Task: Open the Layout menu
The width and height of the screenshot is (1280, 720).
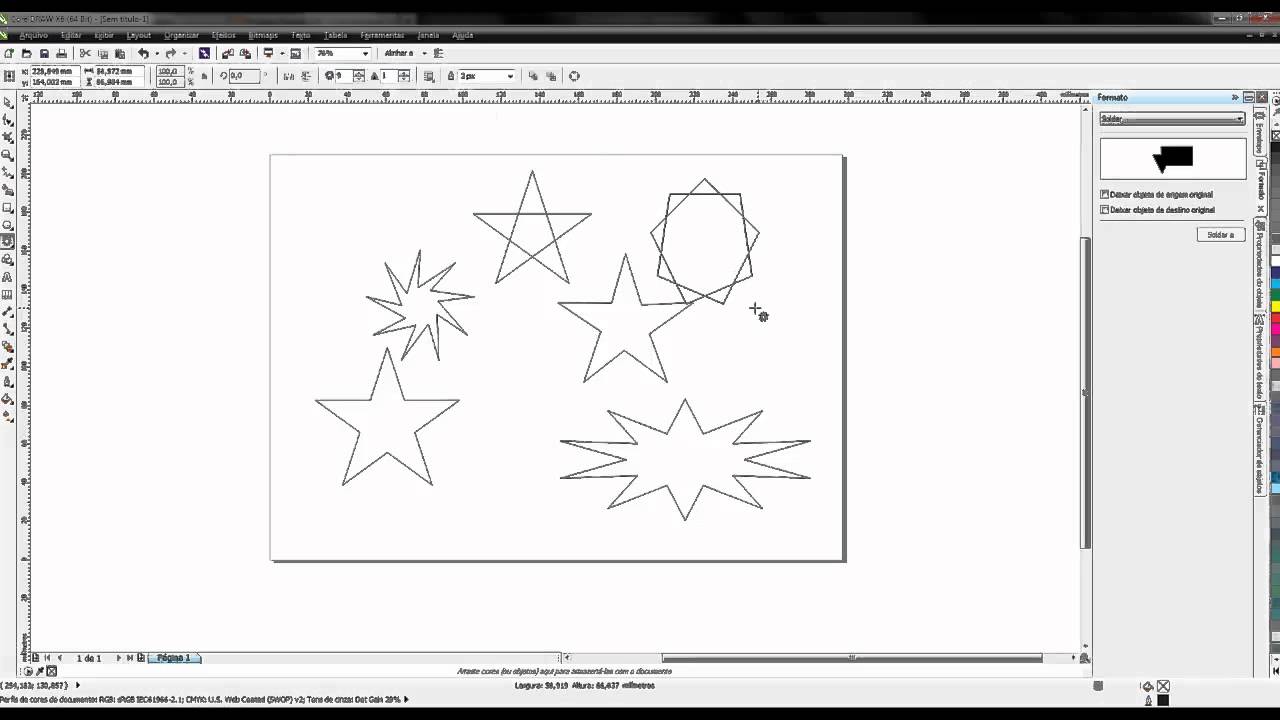Action: [139, 35]
